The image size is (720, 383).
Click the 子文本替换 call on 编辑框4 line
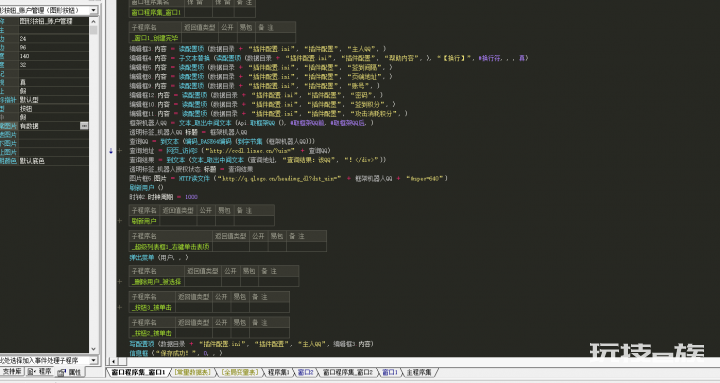(x=194, y=58)
